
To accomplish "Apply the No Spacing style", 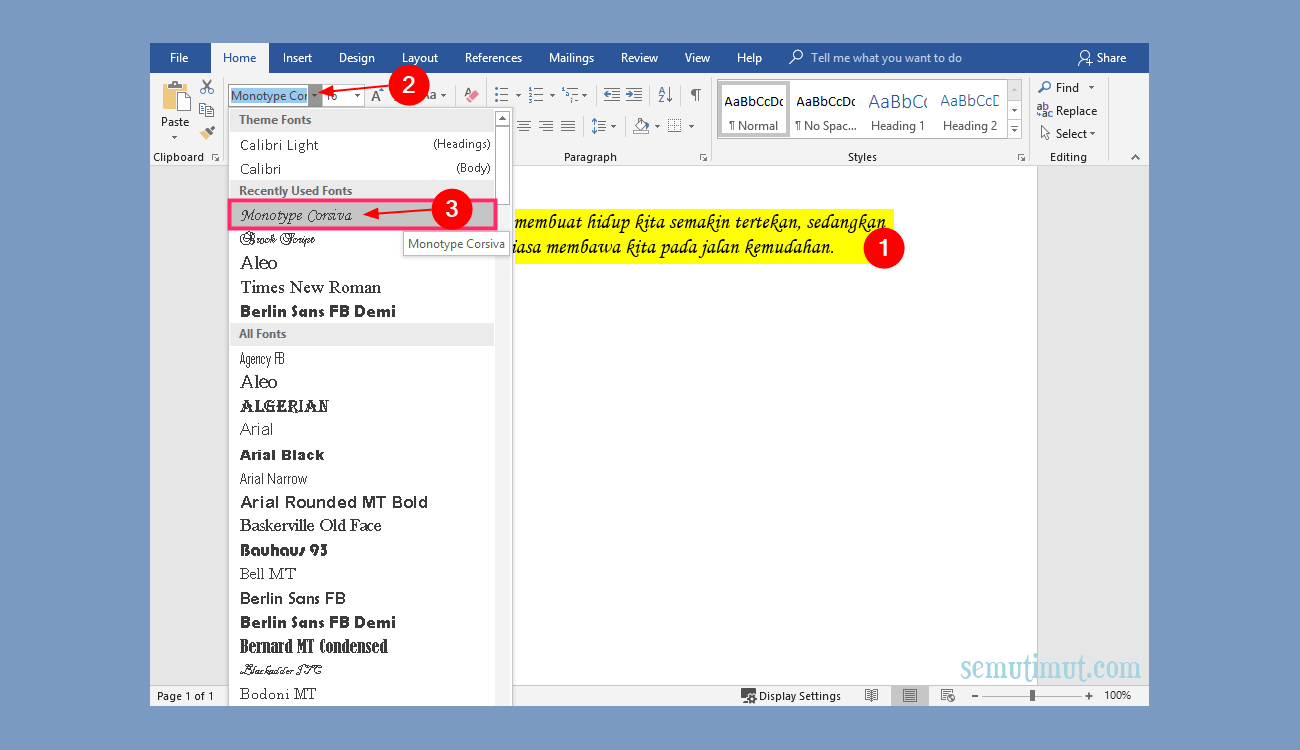I will pos(825,109).
